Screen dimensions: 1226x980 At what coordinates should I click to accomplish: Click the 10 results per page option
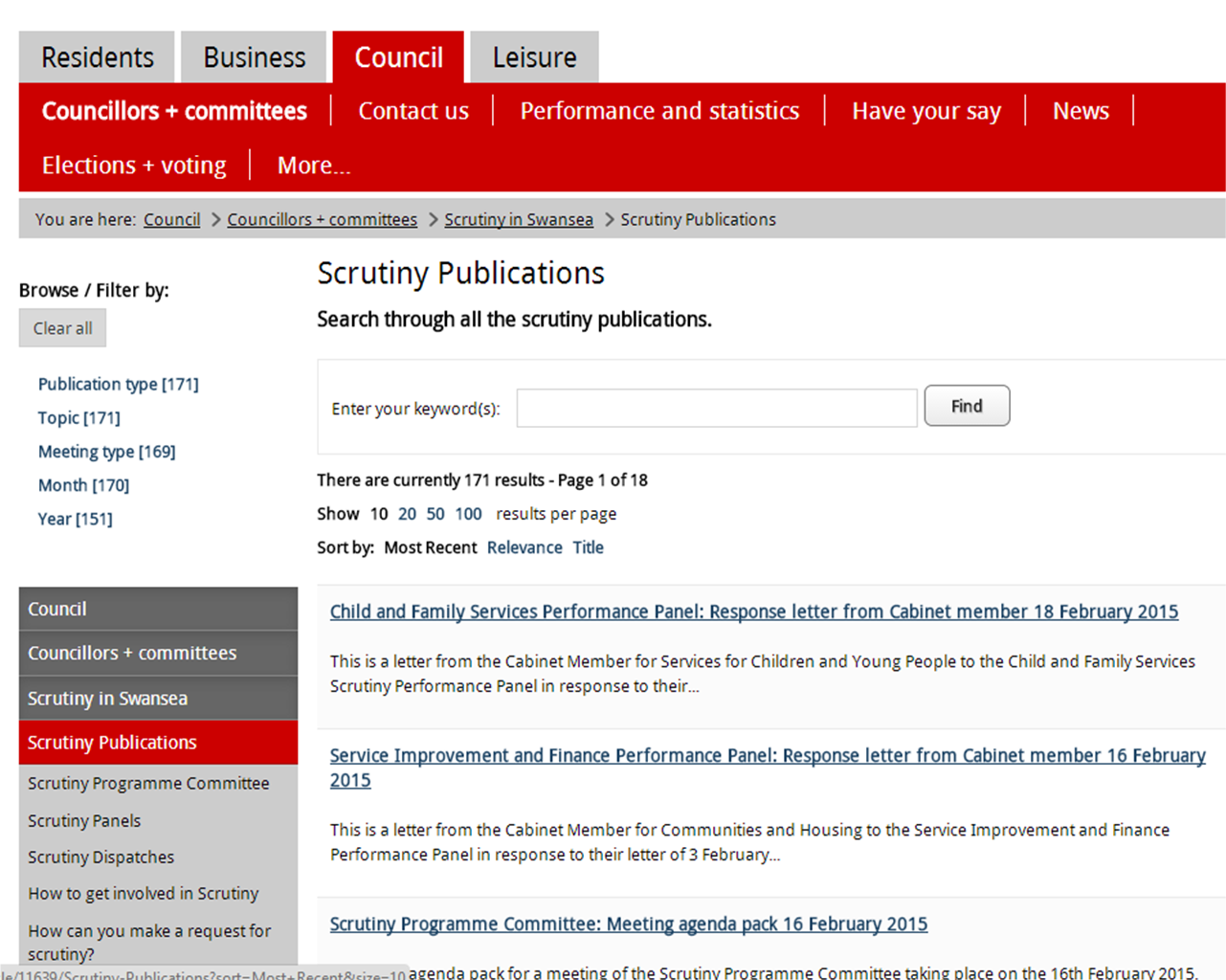point(379,514)
